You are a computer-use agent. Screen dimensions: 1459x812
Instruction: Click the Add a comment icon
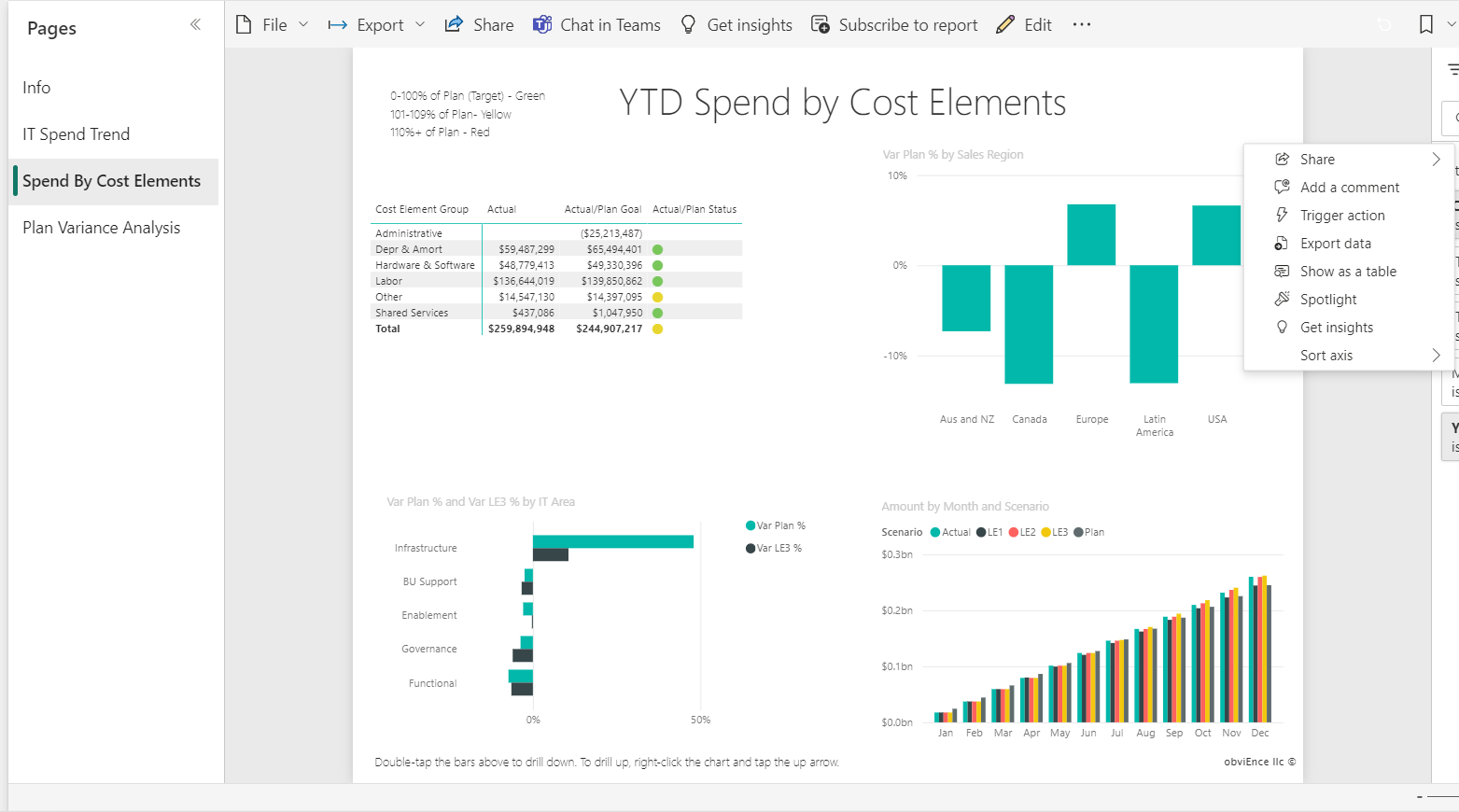[1283, 188]
